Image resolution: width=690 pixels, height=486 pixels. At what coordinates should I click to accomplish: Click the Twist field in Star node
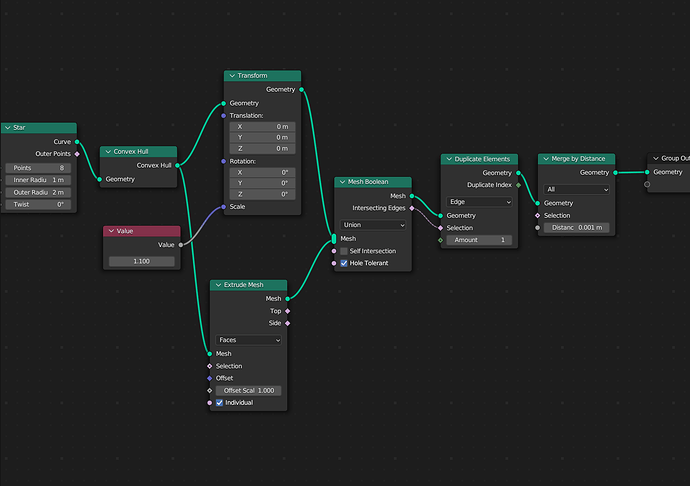click(38, 204)
